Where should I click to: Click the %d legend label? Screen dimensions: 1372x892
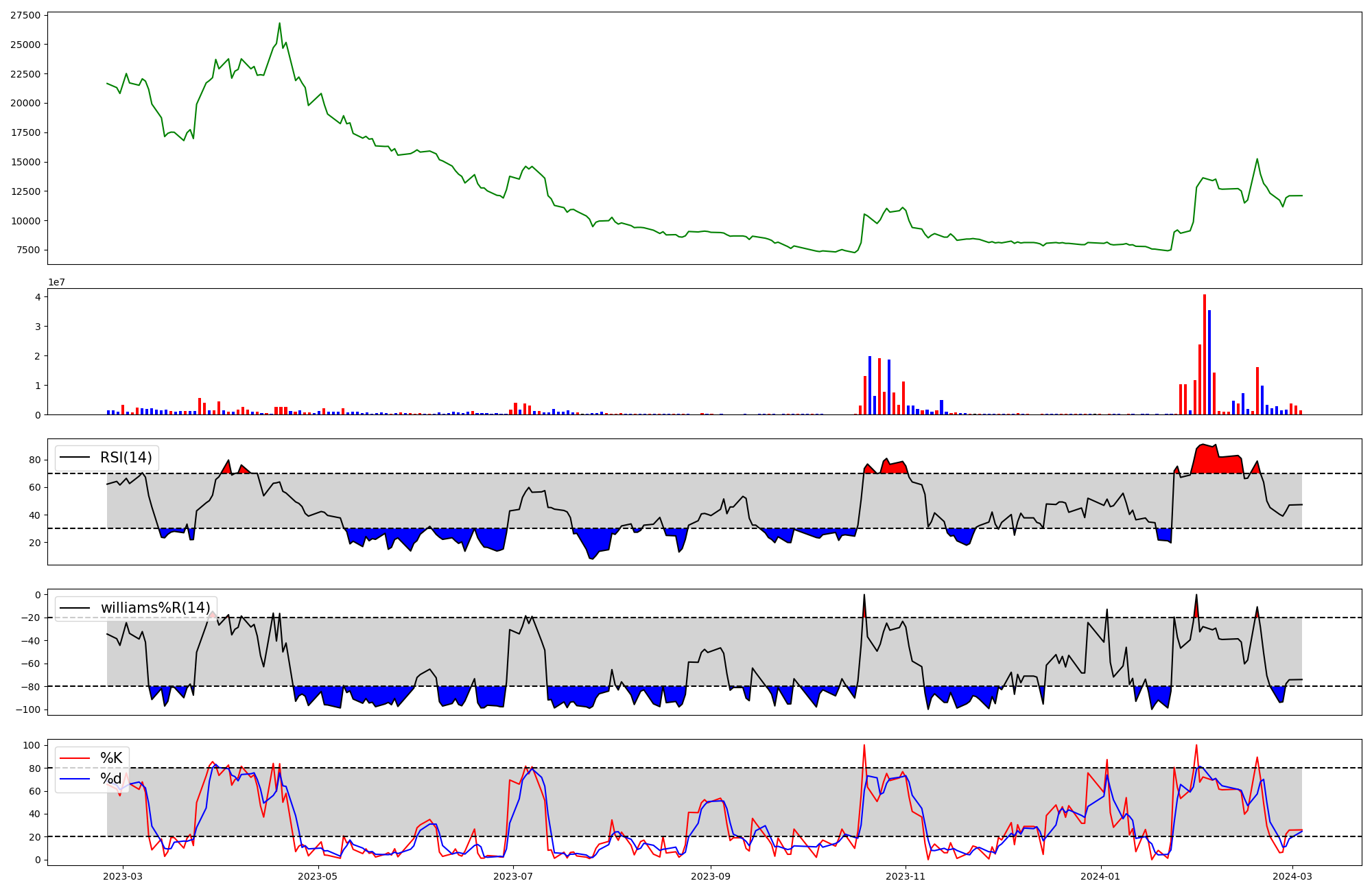point(111,779)
